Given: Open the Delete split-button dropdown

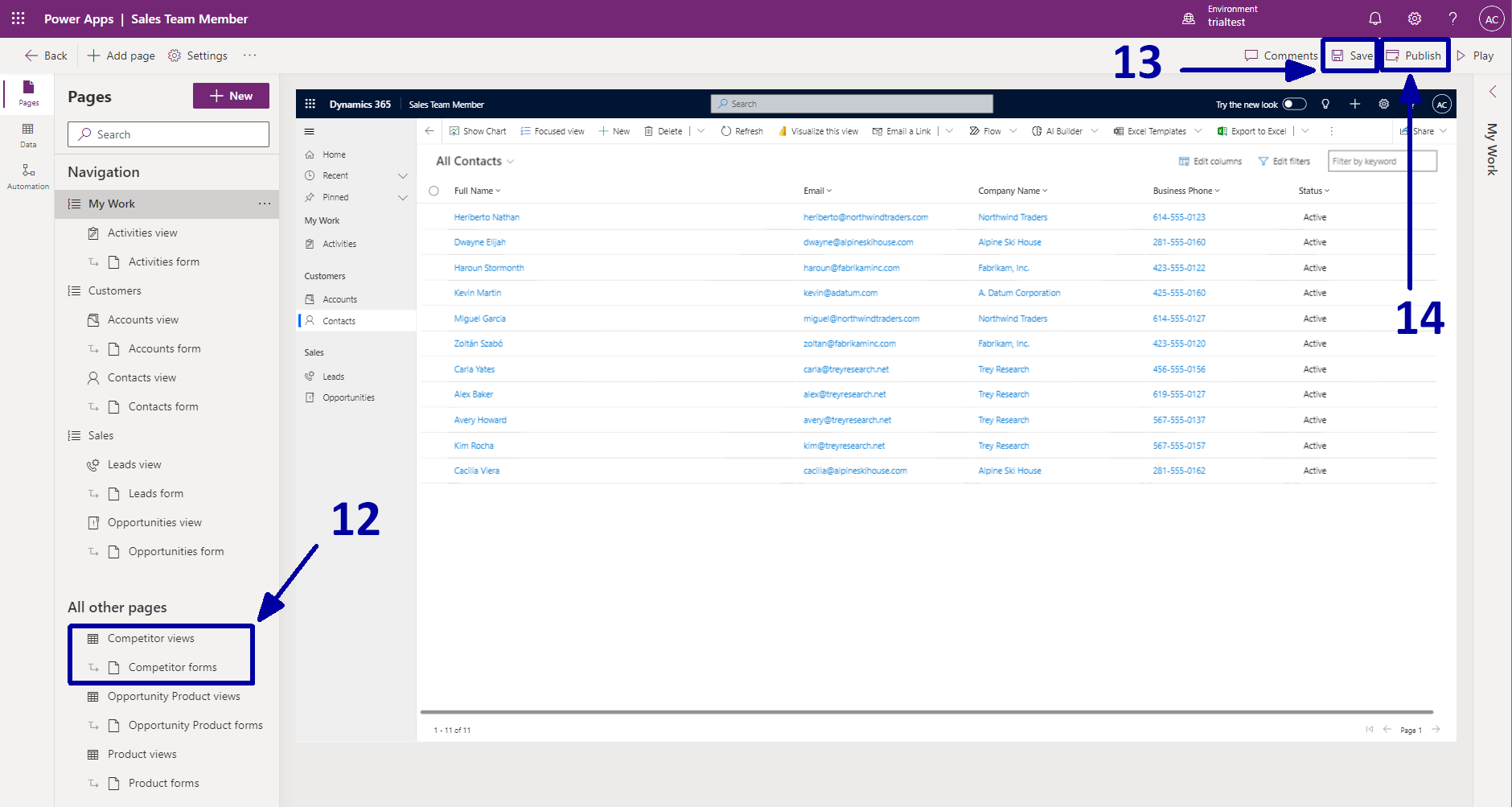Looking at the screenshot, I should click(701, 131).
